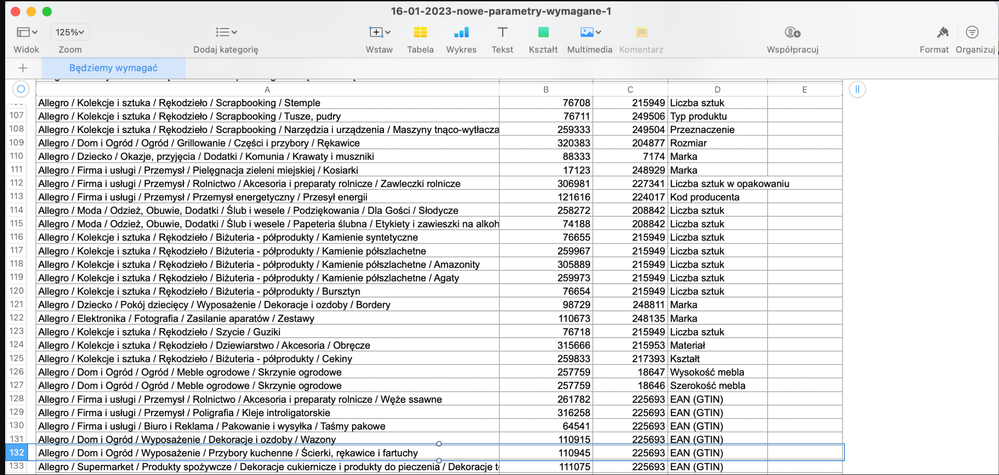Click cell with Scrapbooking / Stemple path

[x=267, y=103]
